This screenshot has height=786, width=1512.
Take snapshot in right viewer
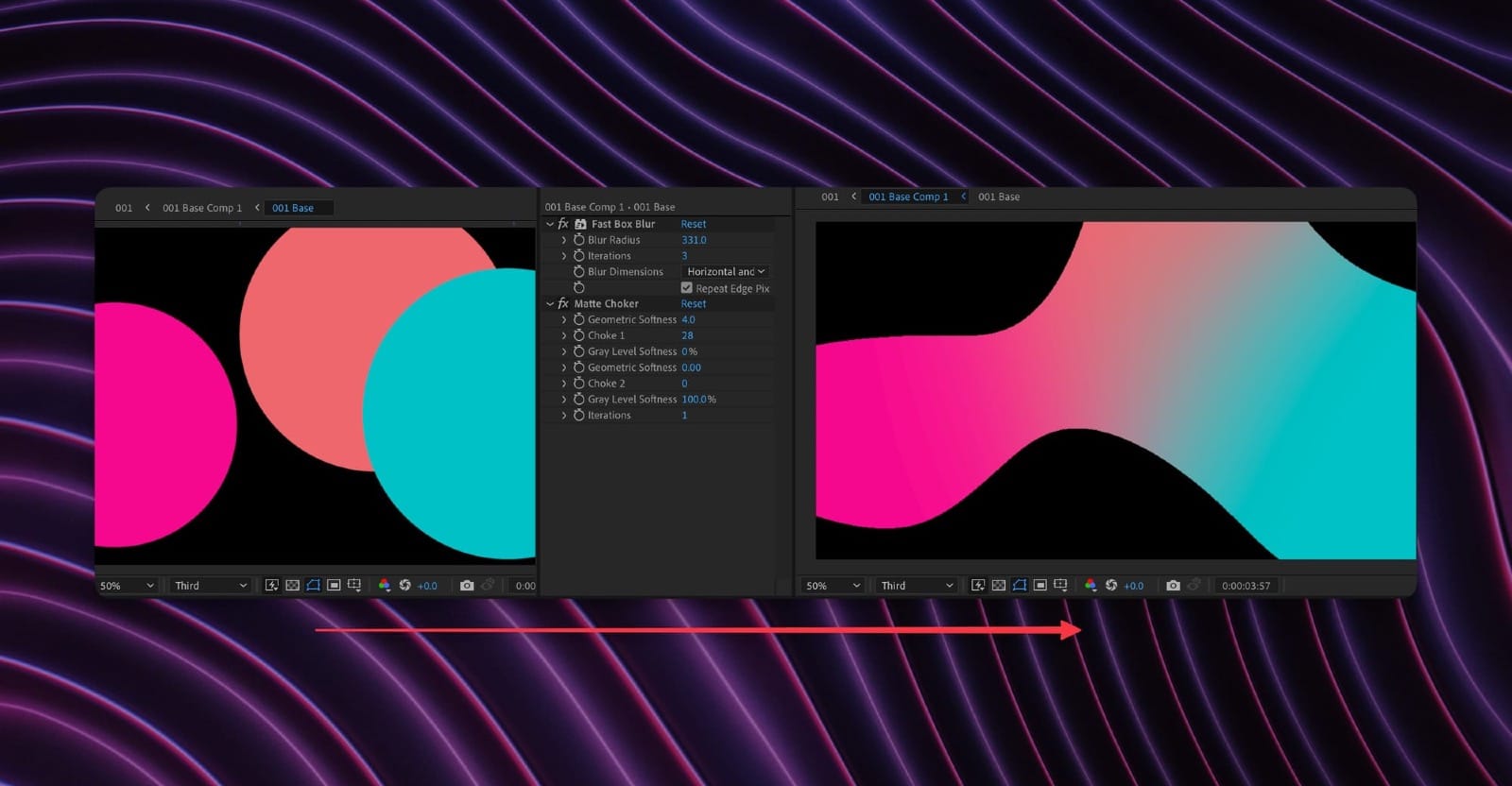pos(1173,586)
